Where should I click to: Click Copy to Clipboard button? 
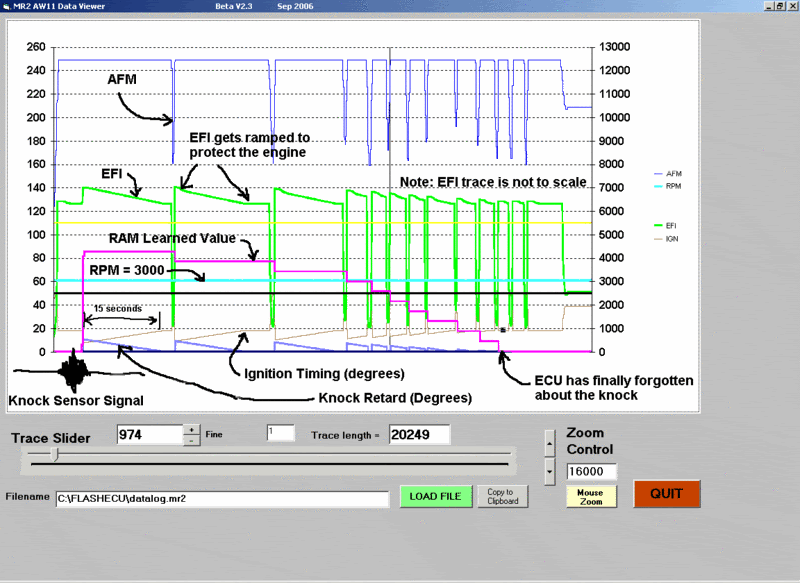503,496
